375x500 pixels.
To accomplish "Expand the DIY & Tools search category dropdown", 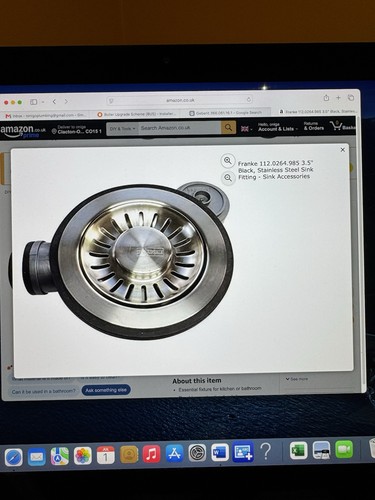I will point(122,128).
